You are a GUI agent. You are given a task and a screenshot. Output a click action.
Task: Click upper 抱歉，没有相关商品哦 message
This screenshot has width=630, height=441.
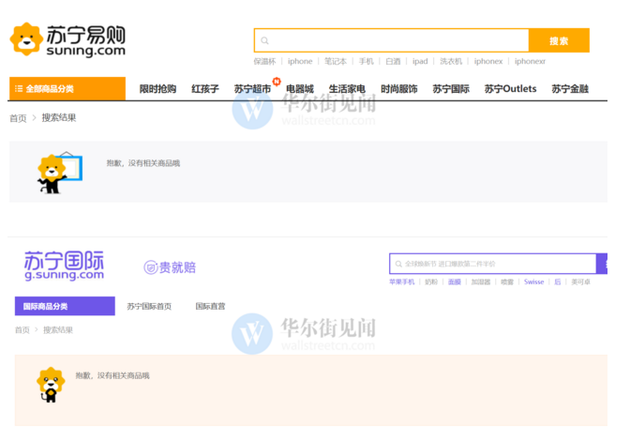coord(143,163)
